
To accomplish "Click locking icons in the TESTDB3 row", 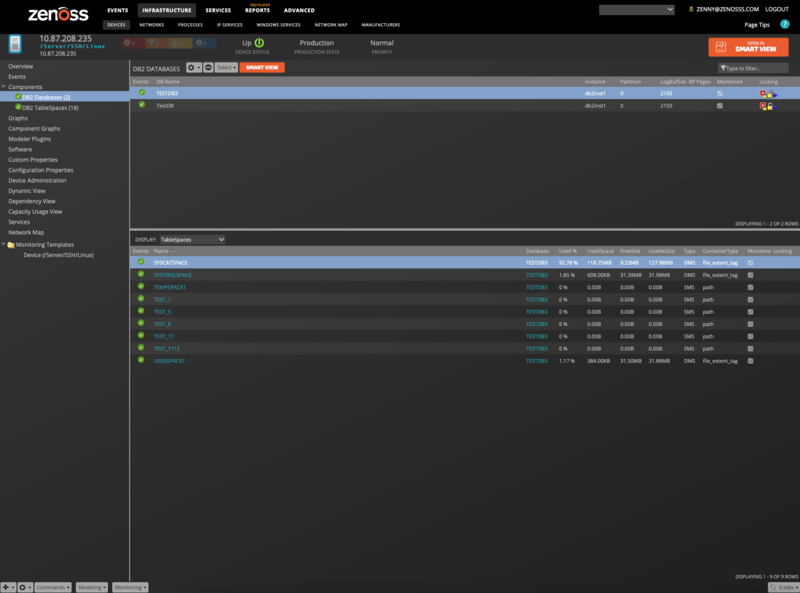I will (x=768, y=93).
